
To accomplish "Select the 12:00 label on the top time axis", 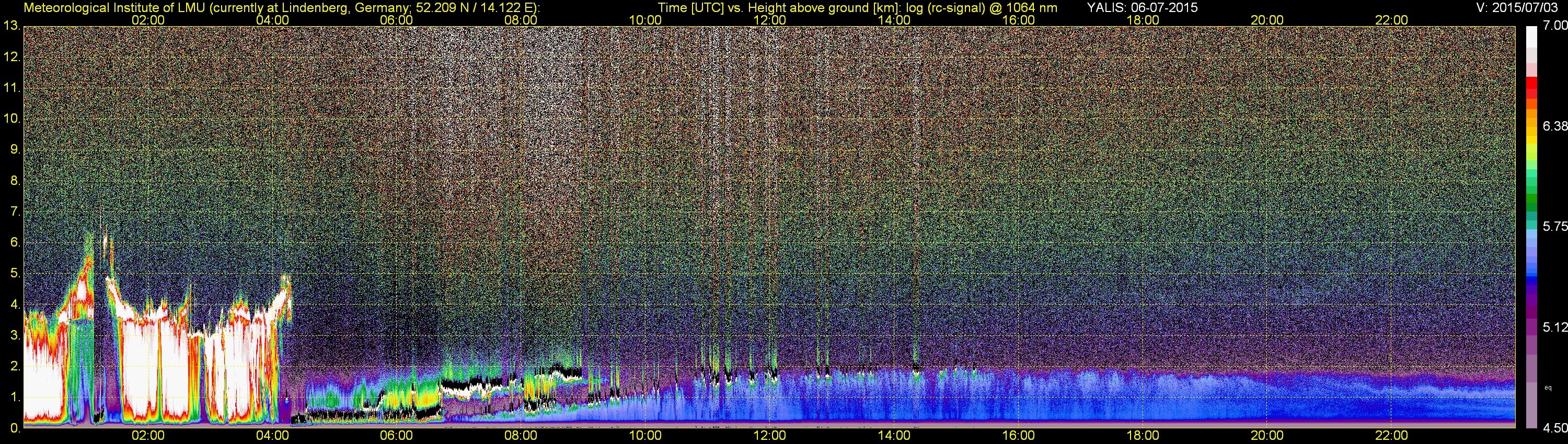I will pos(769,20).
